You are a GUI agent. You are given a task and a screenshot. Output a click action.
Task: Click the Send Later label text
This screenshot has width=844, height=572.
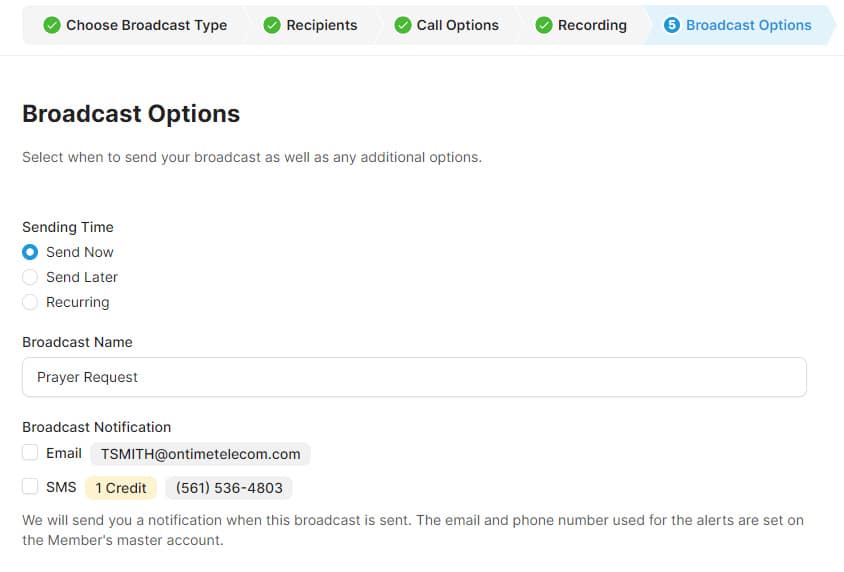pos(82,277)
